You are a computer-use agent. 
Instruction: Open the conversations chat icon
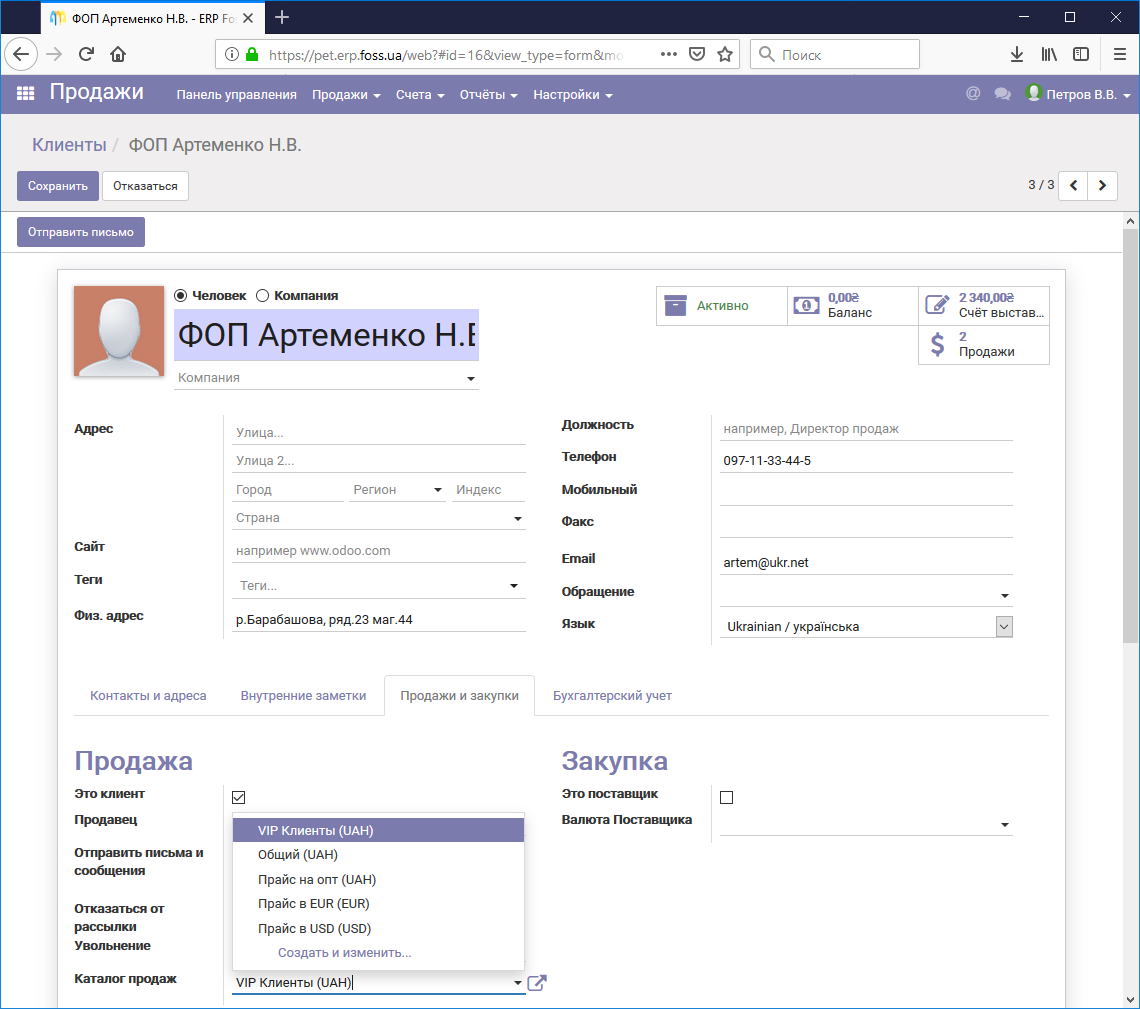(1003, 94)
